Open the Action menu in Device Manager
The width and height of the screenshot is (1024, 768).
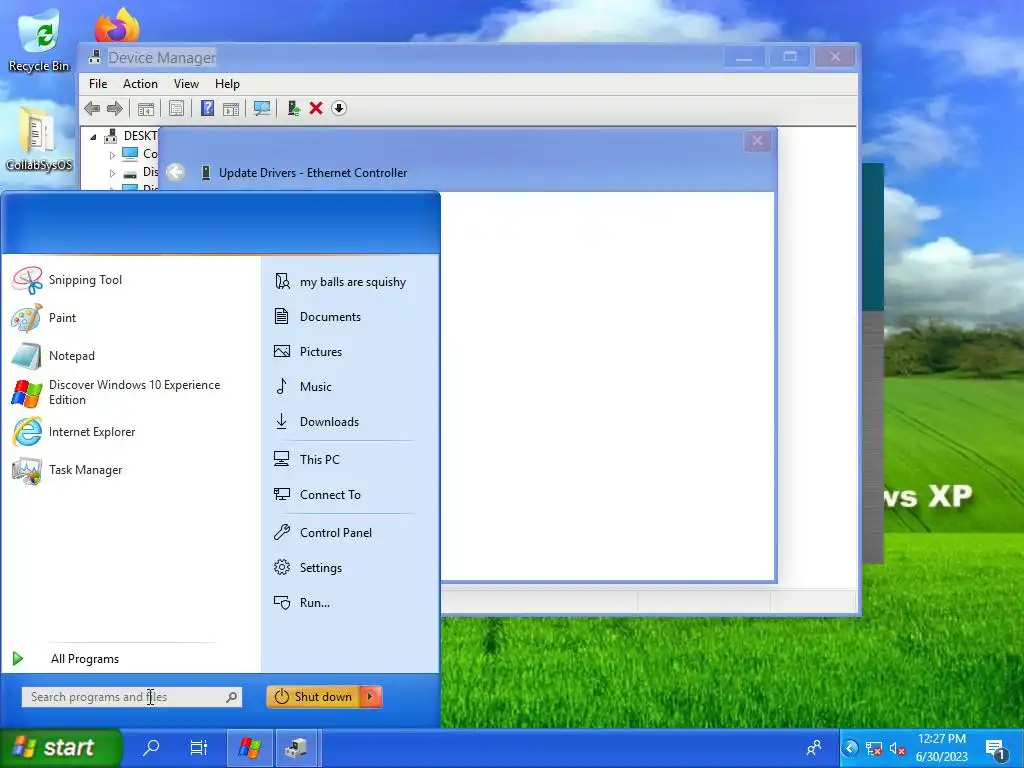coord(140,84)
